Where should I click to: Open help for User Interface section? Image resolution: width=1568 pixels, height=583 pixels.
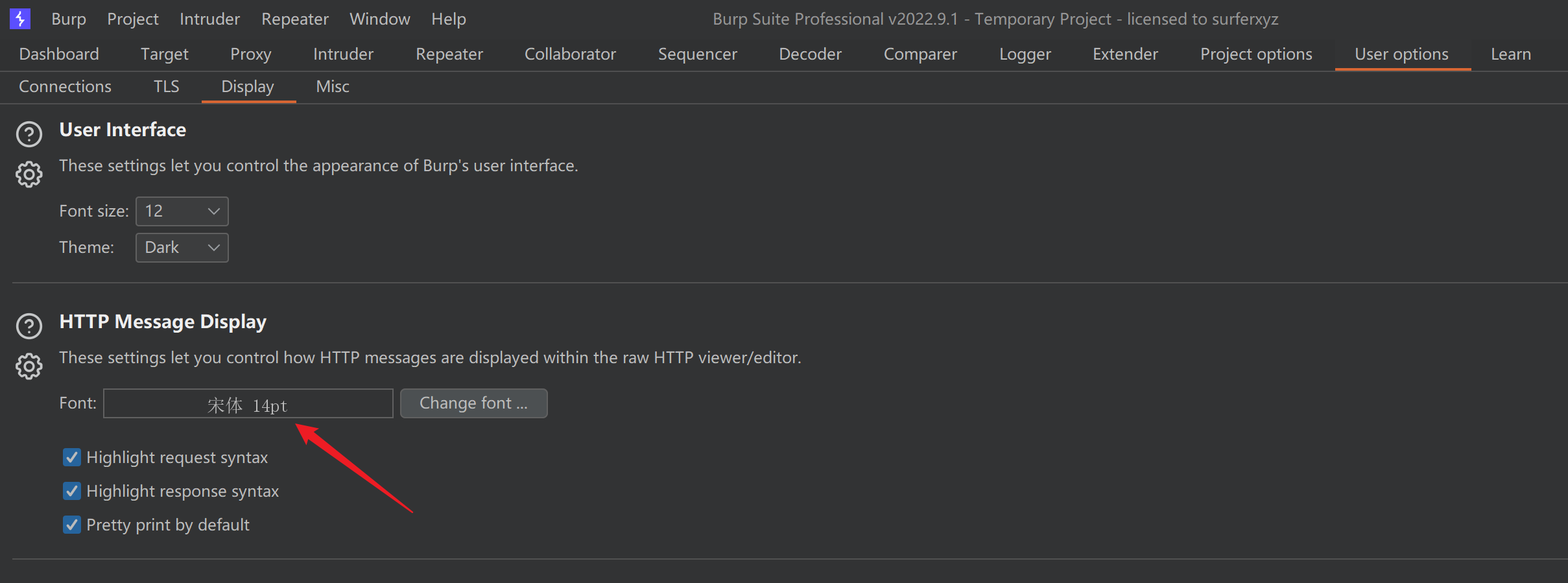pyautogui.click(x=29, y=134)
